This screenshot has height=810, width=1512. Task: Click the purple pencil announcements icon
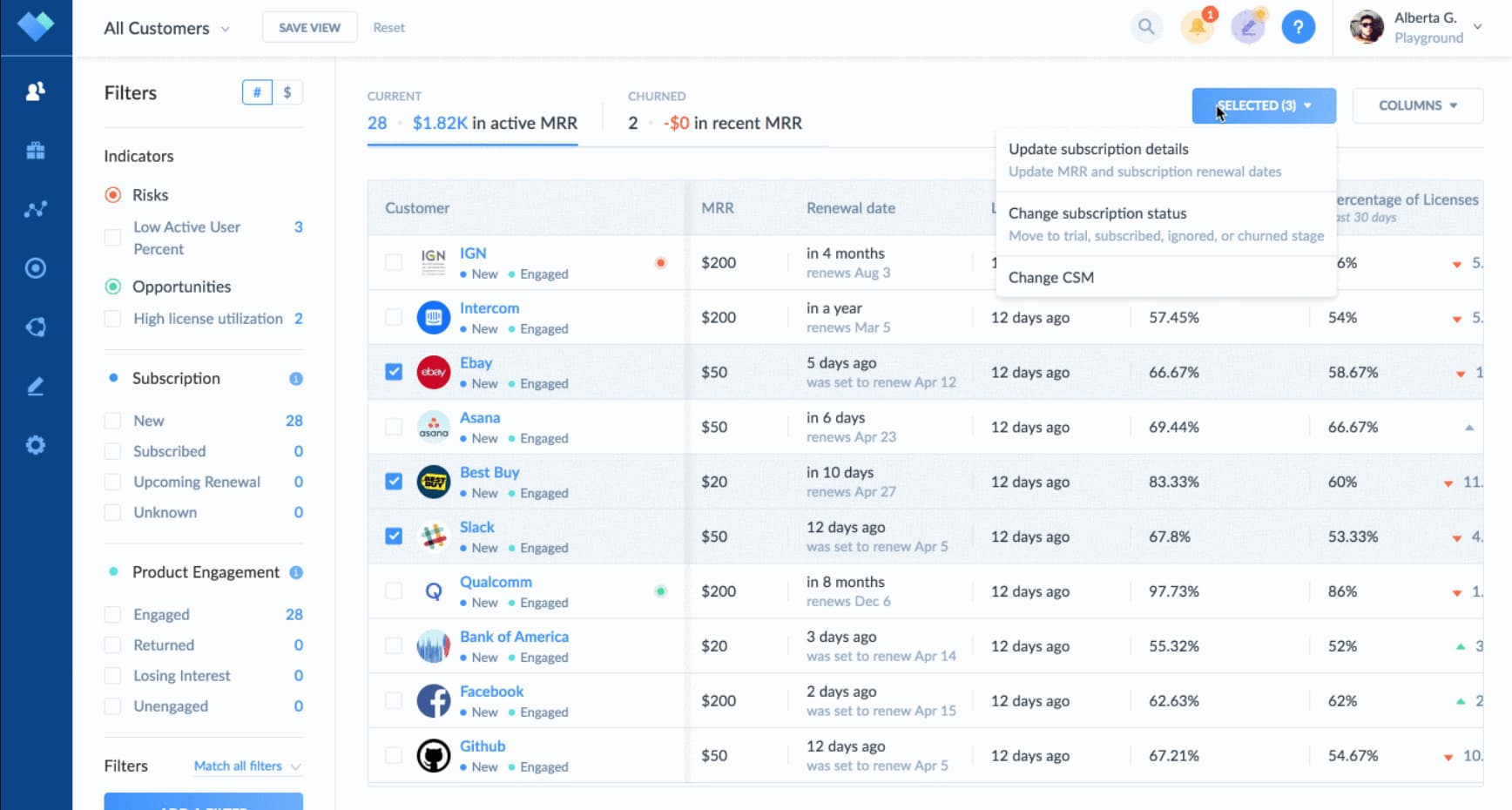pyautogui.click(x=1248, y=27)
